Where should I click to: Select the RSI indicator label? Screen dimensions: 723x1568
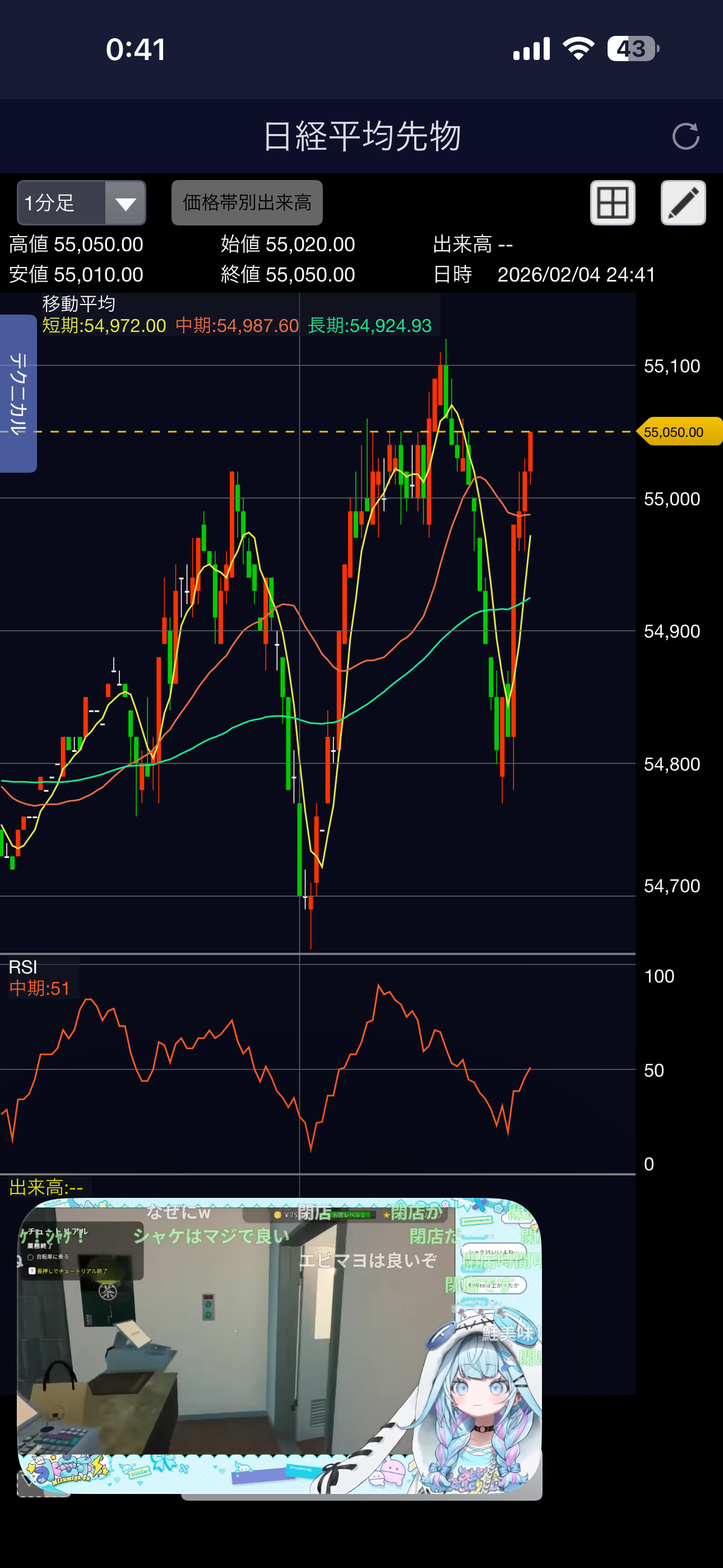23,967
